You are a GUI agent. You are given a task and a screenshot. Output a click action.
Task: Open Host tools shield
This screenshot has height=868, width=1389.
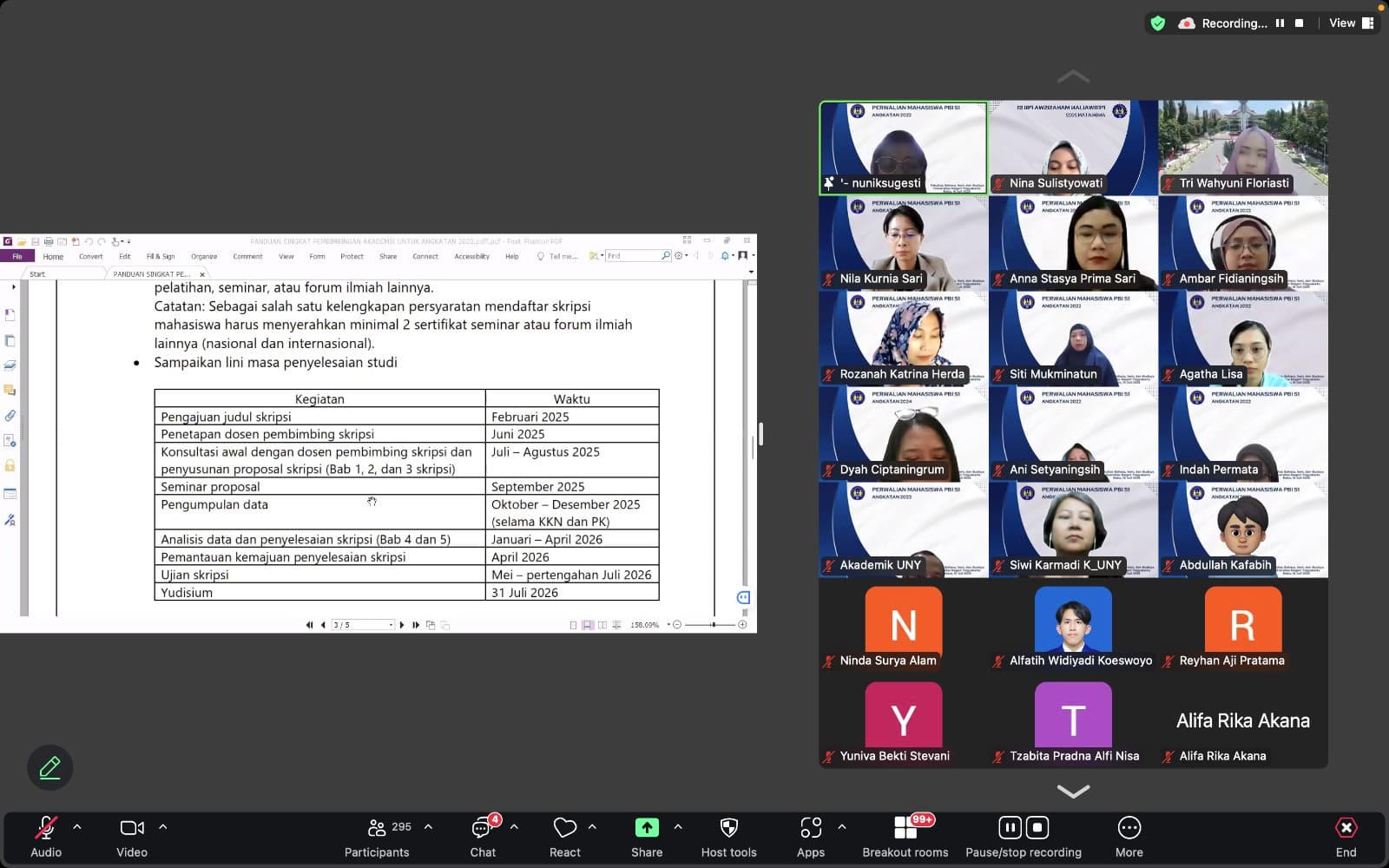pyautogui.click(x=729, y=837)
